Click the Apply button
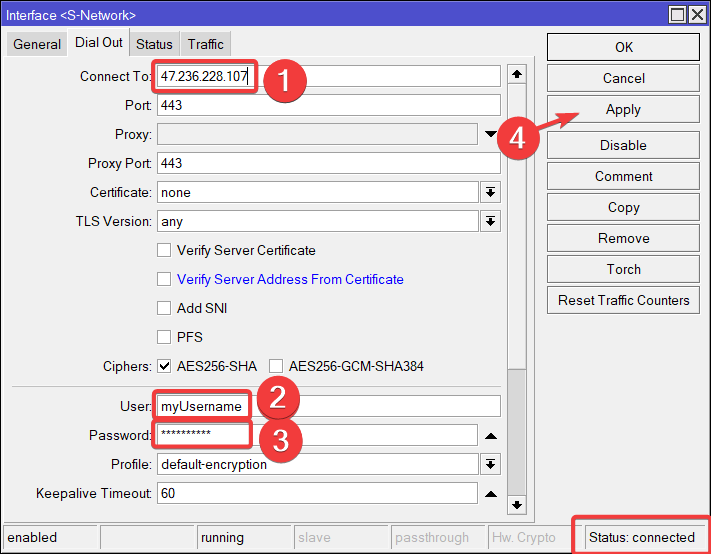The height and width of the screenshot is (554, 711). 623,109
